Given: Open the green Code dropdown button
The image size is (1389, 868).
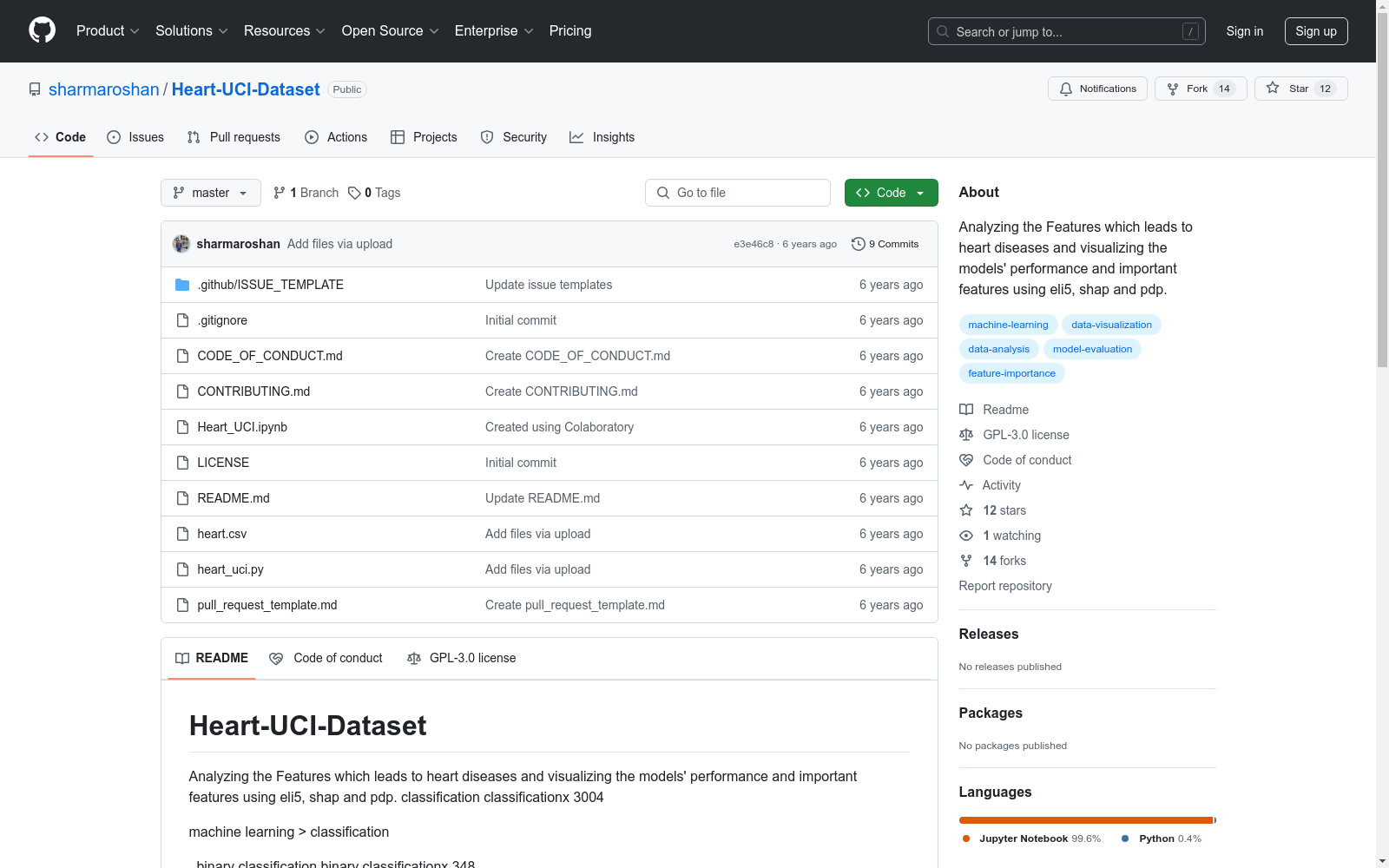Looking at the screenshot, I should [891, 193].
